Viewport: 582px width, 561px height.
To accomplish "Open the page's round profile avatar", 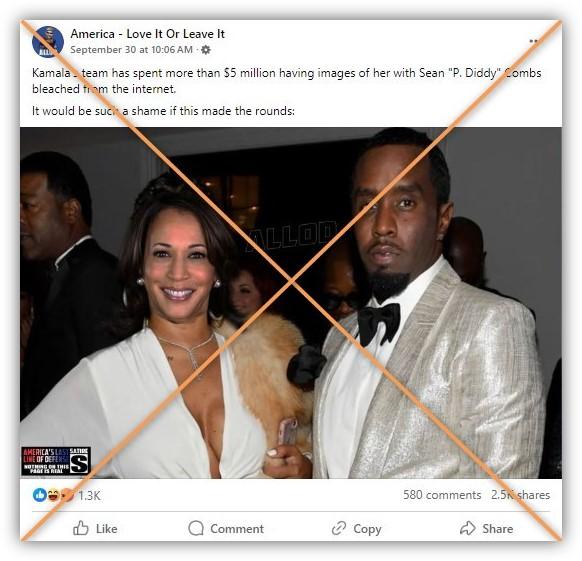I will (x=48, y=42).
